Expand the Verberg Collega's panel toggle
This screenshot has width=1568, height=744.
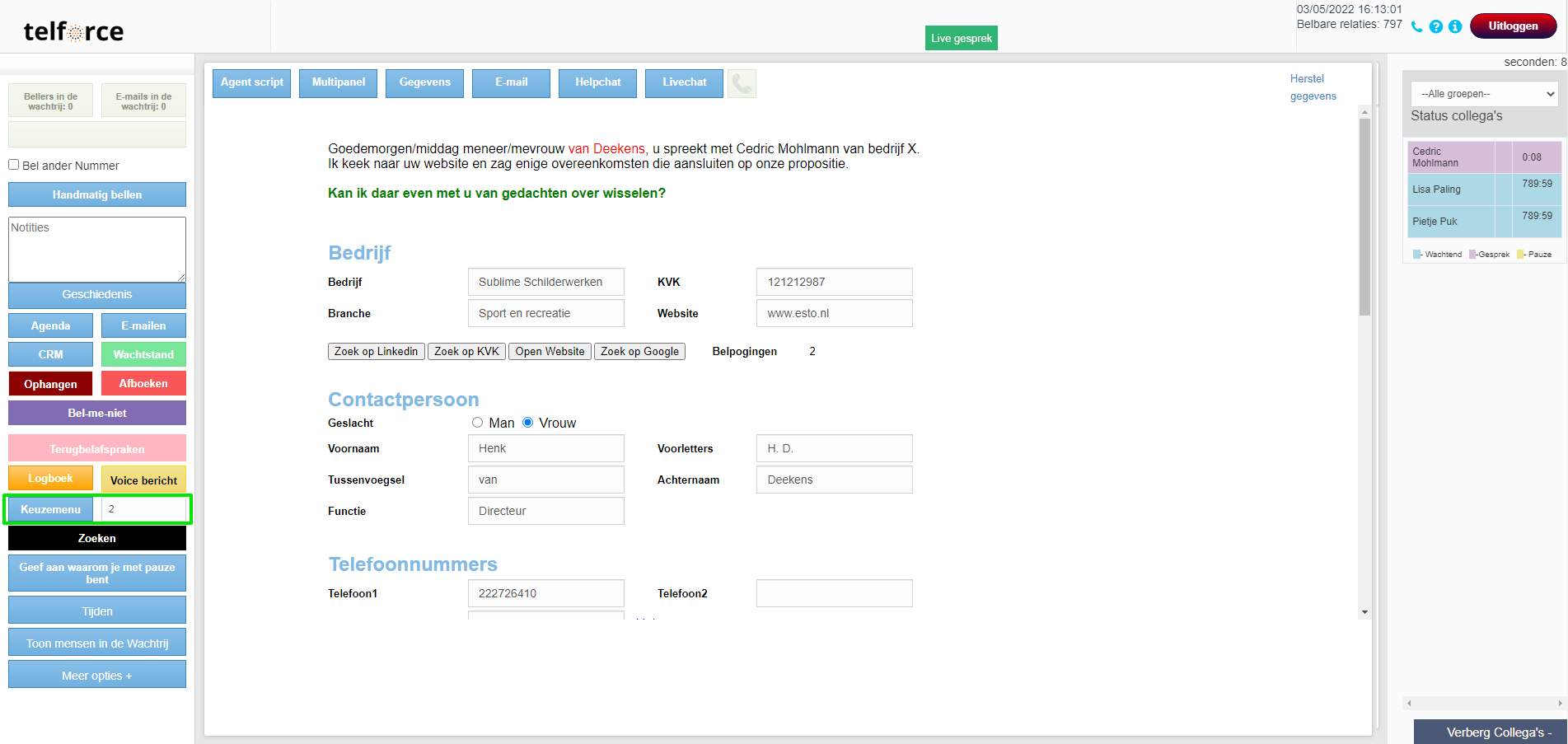[x=1491, y=732]
